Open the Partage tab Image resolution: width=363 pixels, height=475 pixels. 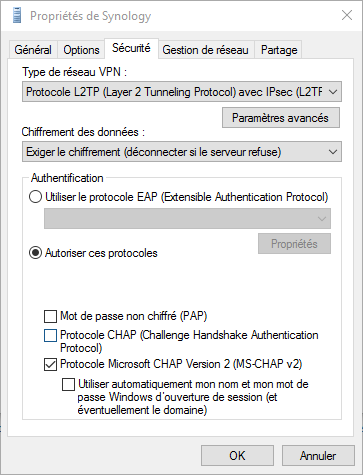click(x=279, y=50)
